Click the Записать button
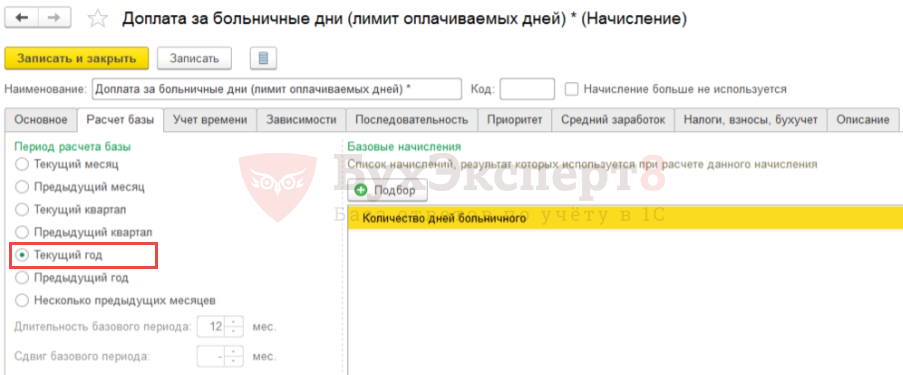The image size is (903, 375). pyautogui.click(x=194, y=58)
